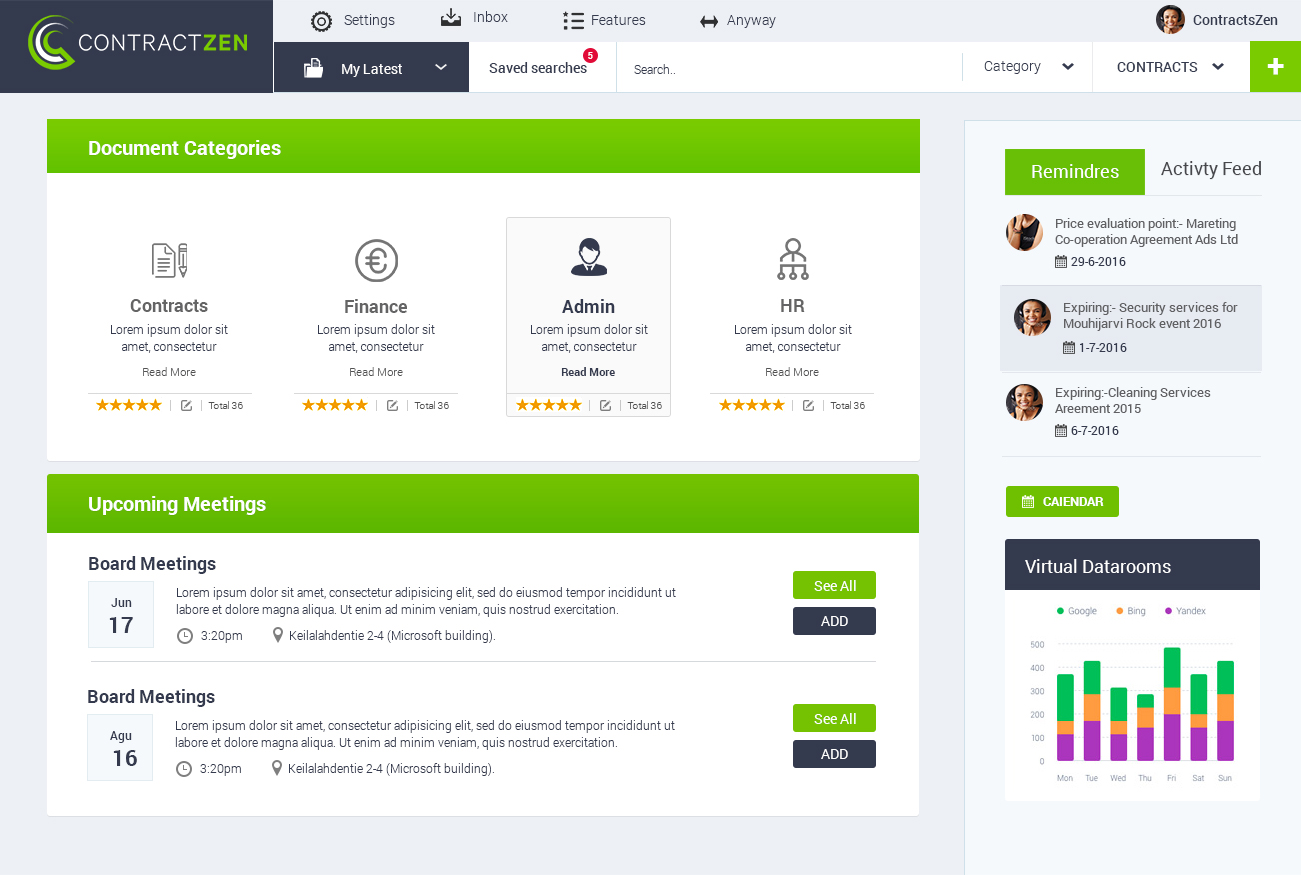
Task: Click the Agu 16 date tile
Action: click(x=120, y=747)
